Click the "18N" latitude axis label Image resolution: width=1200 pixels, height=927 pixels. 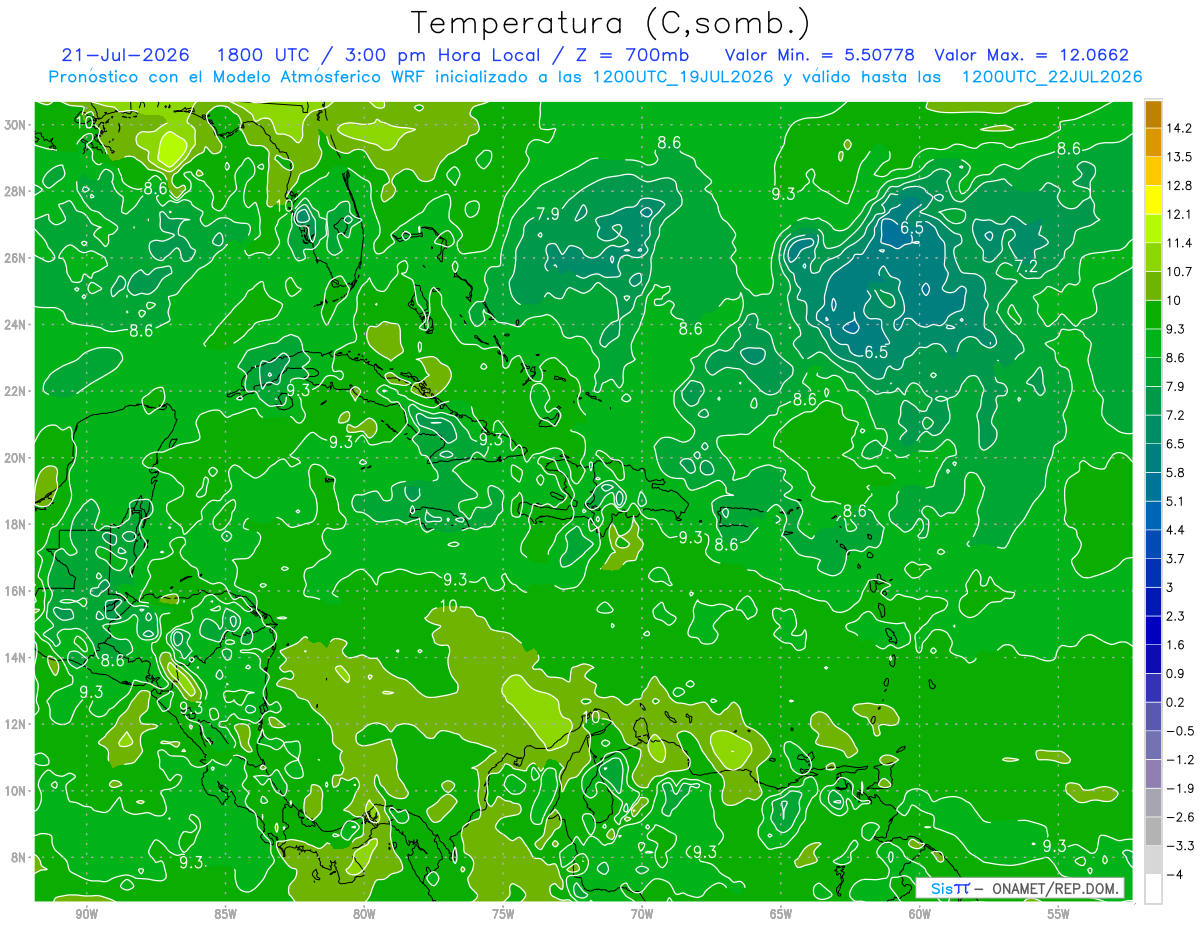pos(15,524)
